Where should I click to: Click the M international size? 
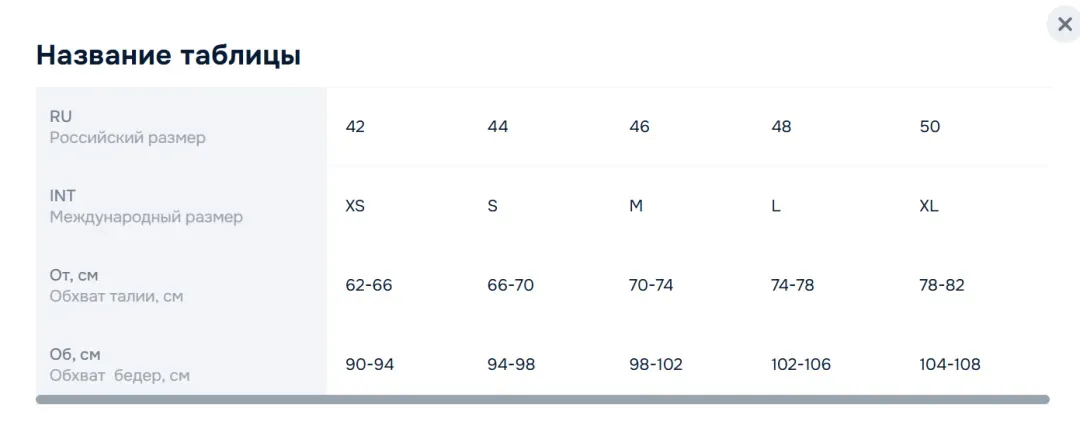click(636, 206)
